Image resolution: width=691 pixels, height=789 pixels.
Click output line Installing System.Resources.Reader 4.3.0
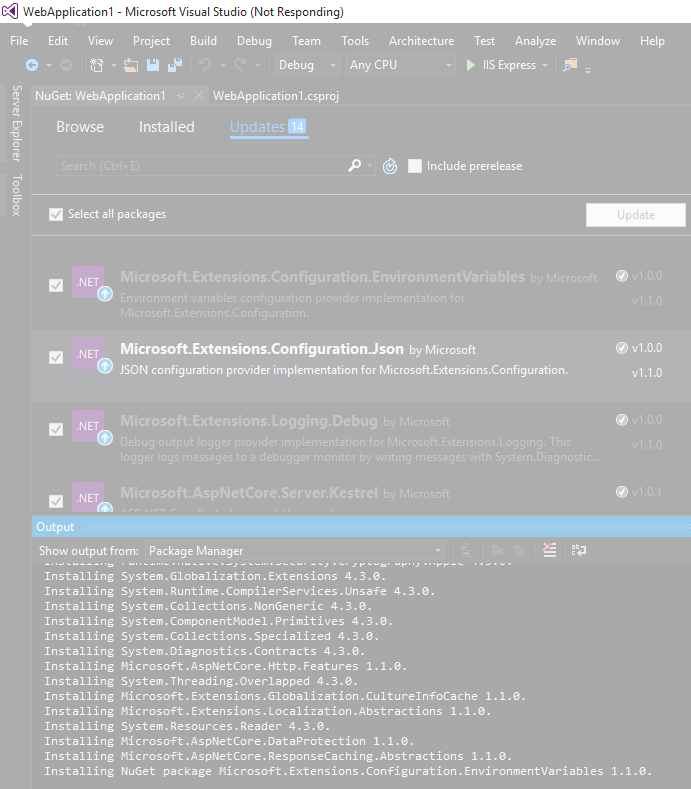(187, 726)
